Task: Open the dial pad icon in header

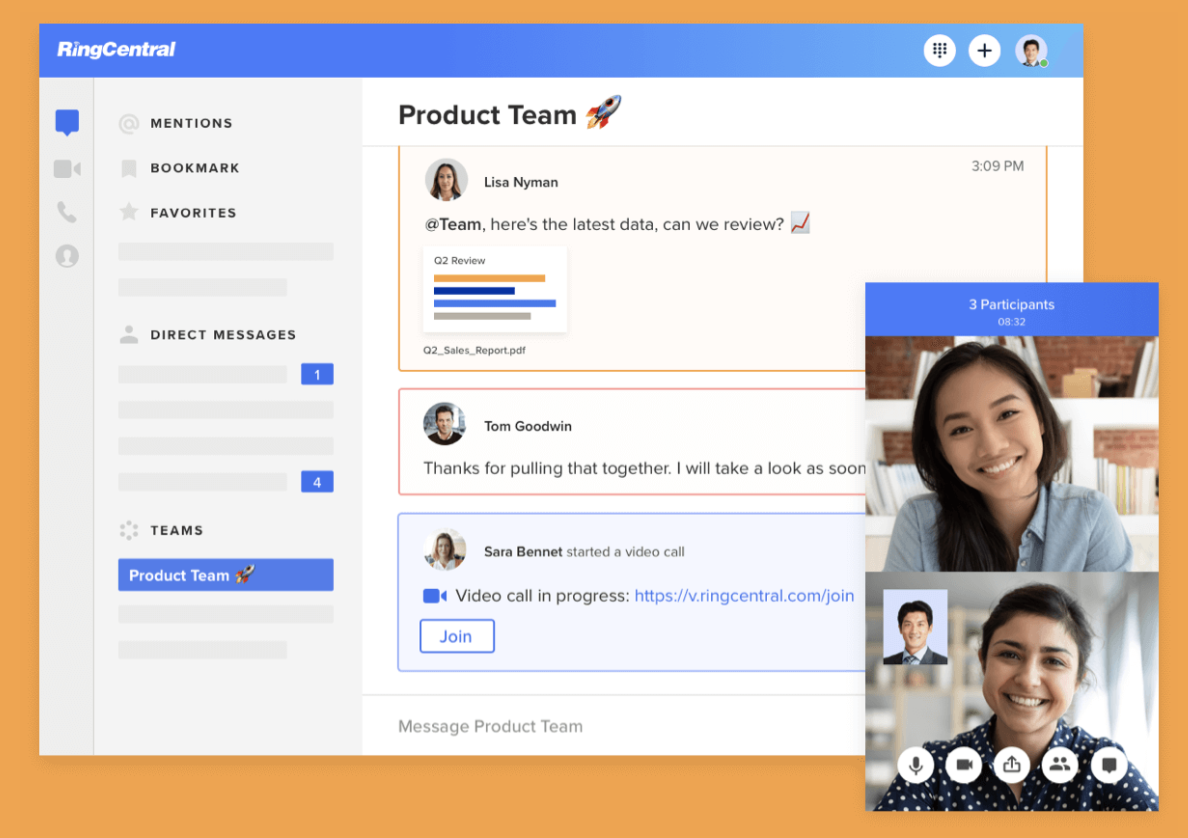Action: (x=939, y=50)
